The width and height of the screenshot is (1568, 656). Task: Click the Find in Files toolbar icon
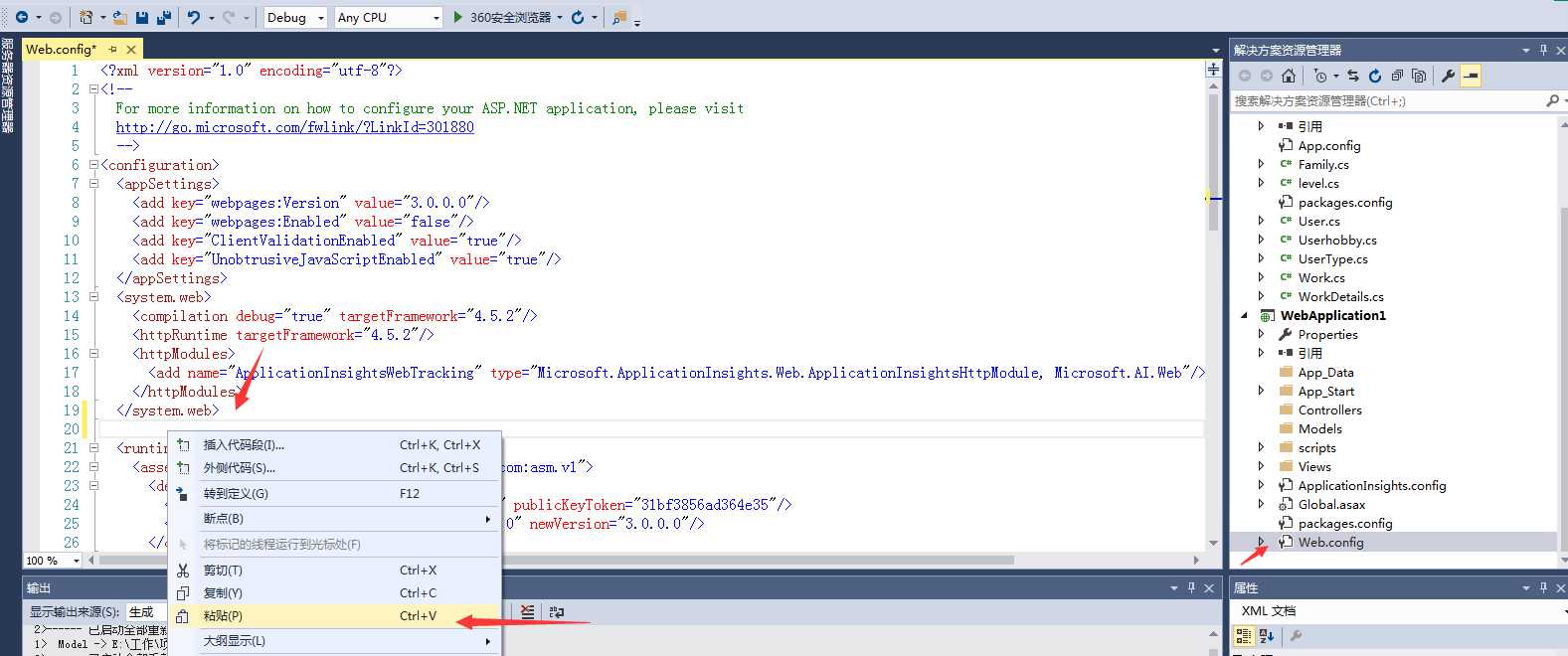(619, 17)
